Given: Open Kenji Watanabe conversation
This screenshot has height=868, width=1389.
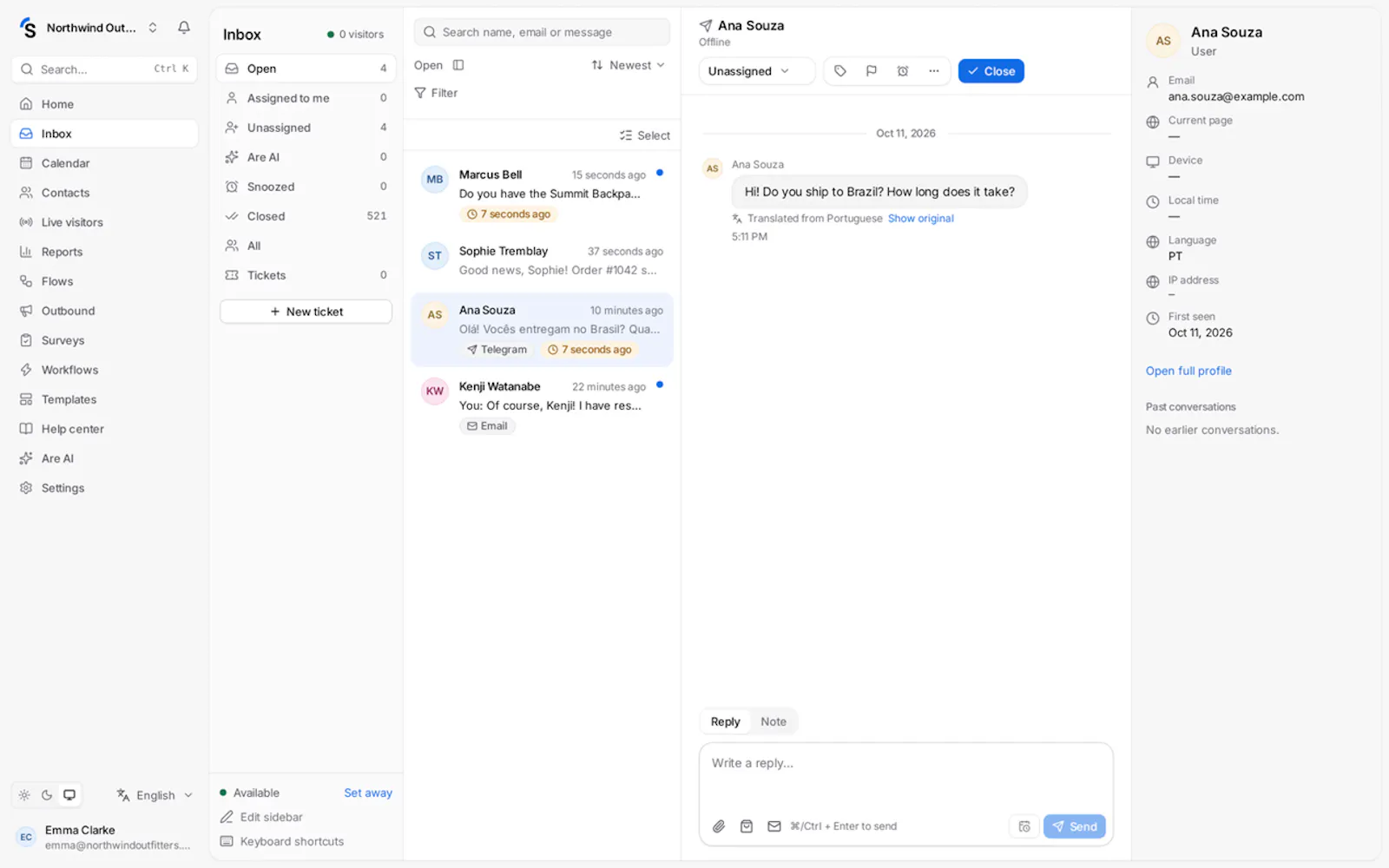Looking at the screenshot, I should coord(542,406).
